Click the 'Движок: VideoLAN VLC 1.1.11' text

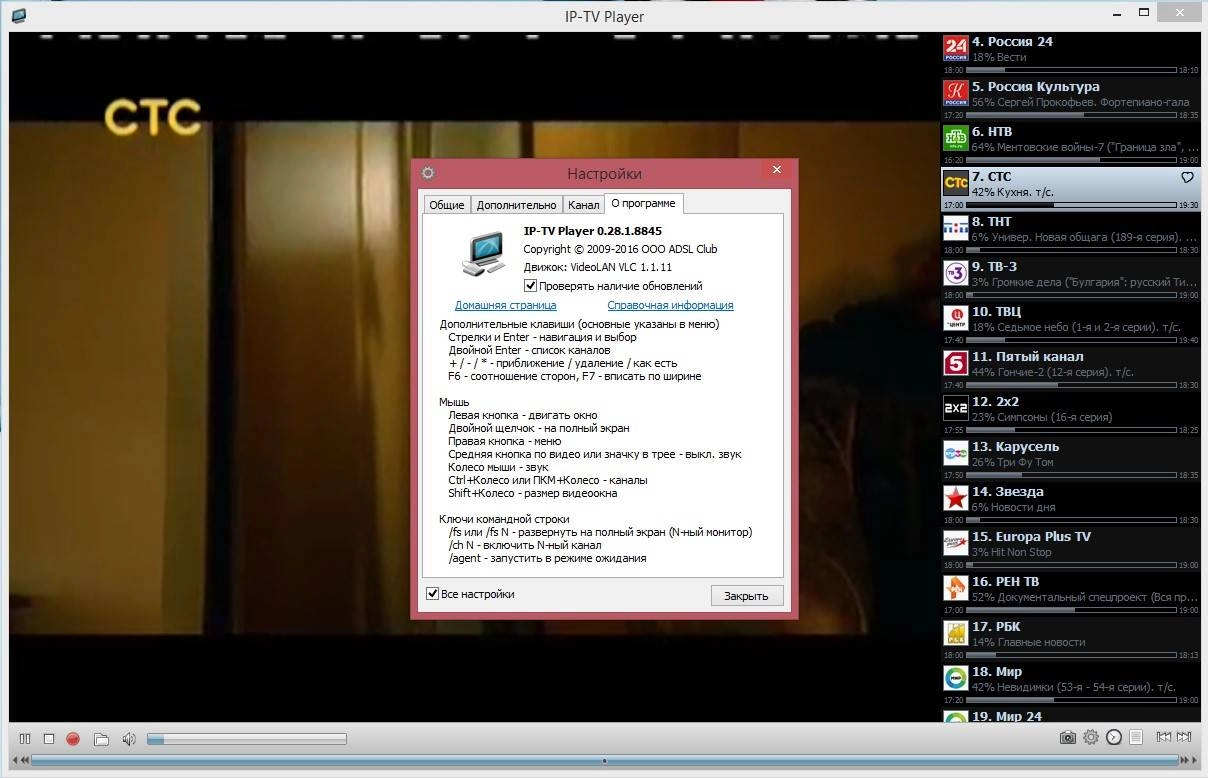(598, 267)
